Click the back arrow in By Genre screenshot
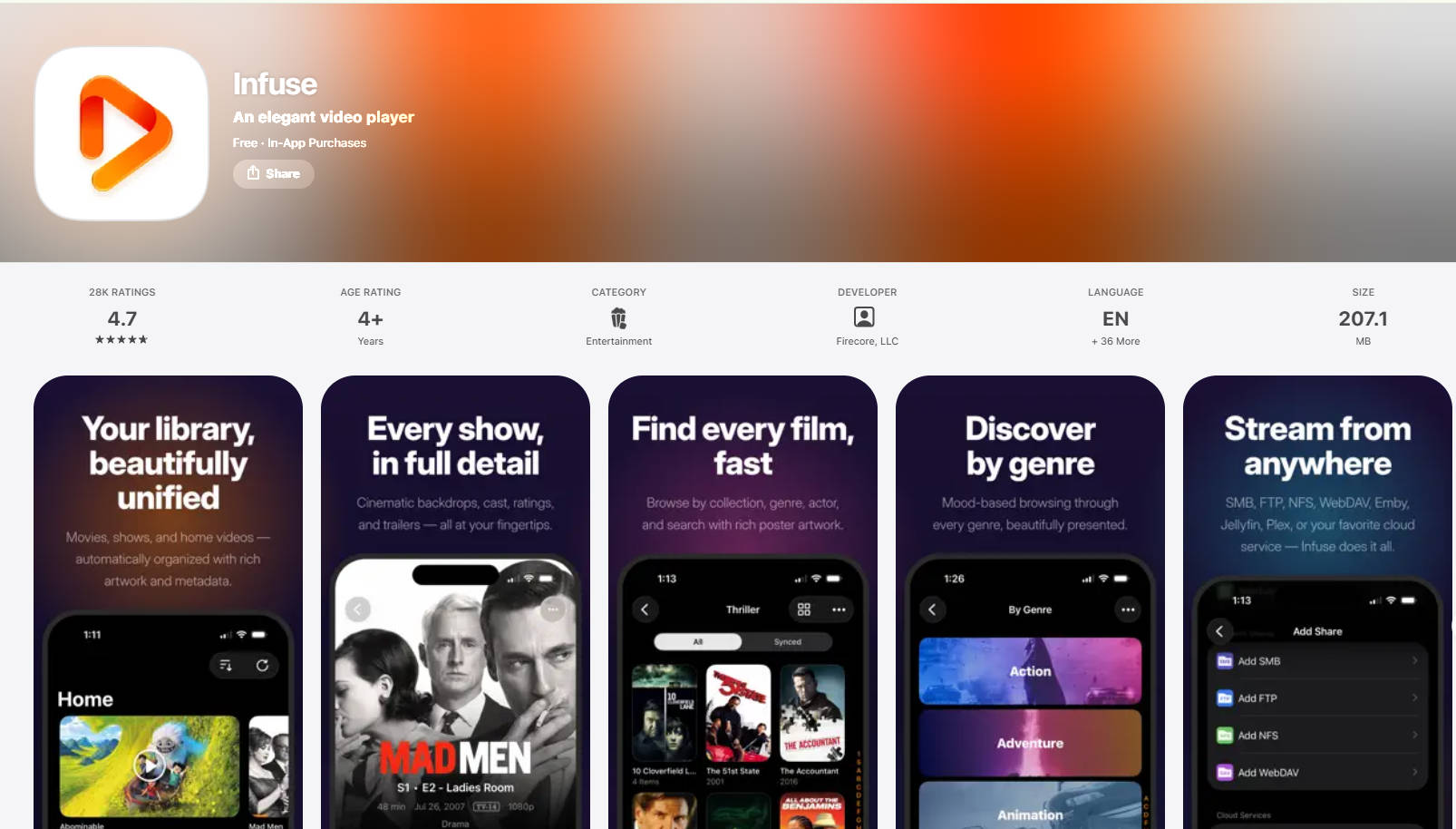 (932, 610)
